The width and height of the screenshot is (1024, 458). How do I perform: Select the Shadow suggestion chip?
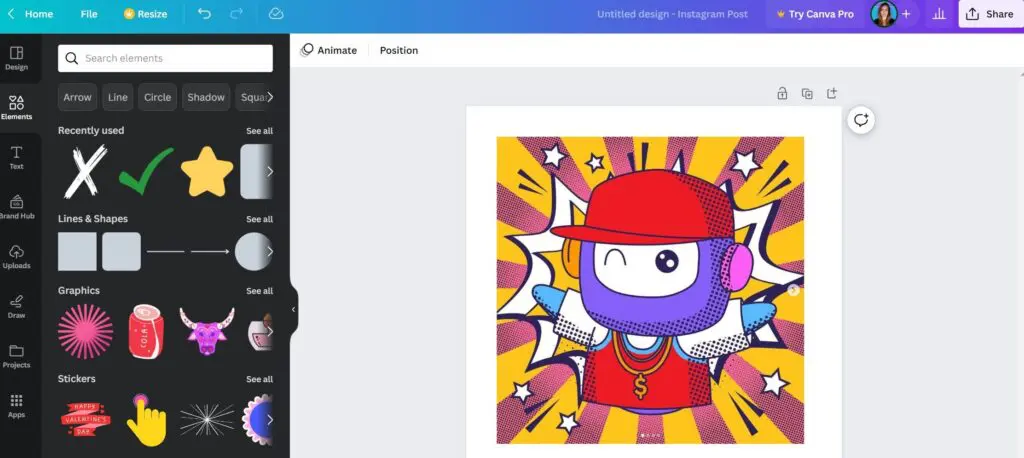tap(206, 97)
